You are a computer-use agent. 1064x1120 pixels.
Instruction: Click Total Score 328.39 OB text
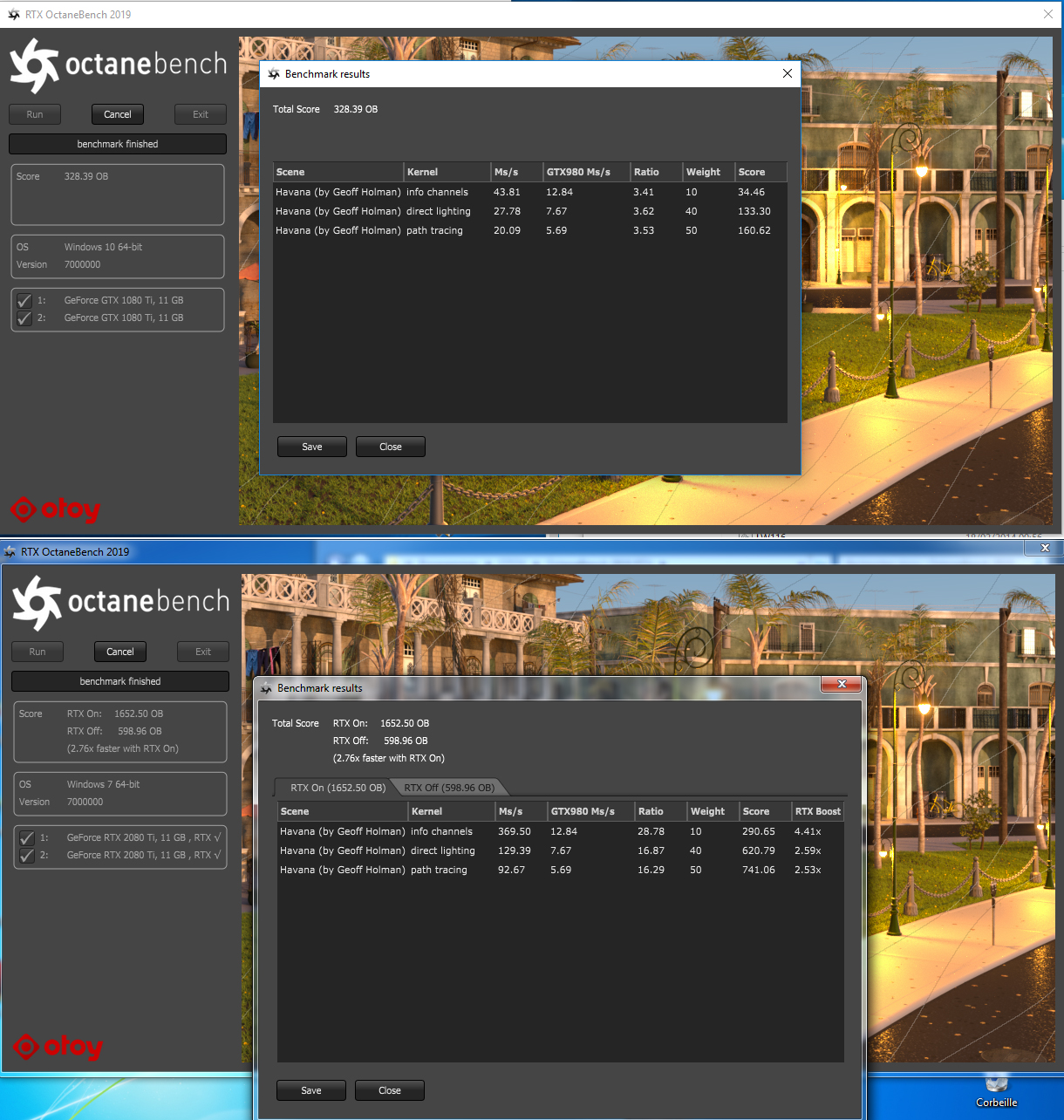point(325,109)
